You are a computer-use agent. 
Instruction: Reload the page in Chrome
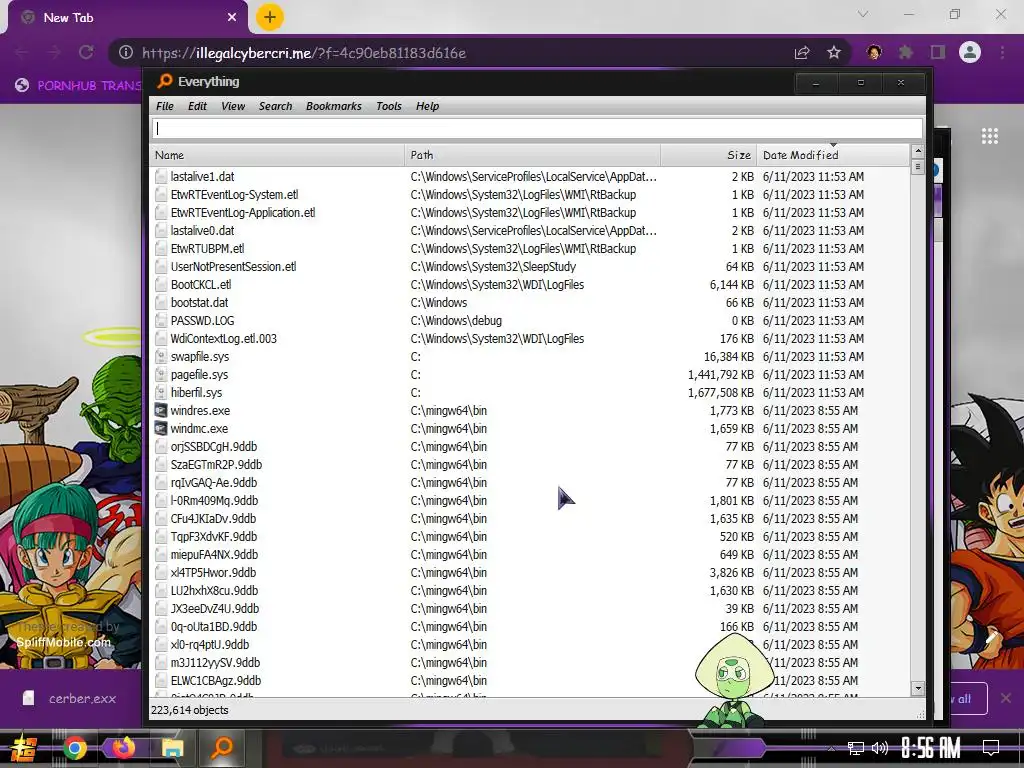(86, 52)
